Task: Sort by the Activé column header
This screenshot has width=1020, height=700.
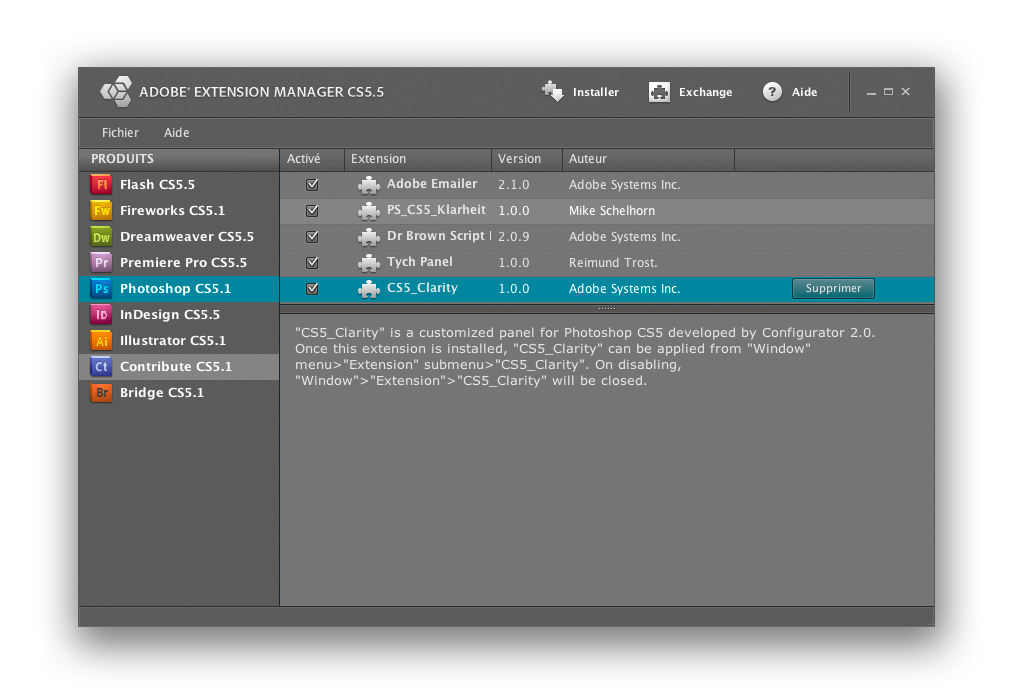Action: pos(312,159)
